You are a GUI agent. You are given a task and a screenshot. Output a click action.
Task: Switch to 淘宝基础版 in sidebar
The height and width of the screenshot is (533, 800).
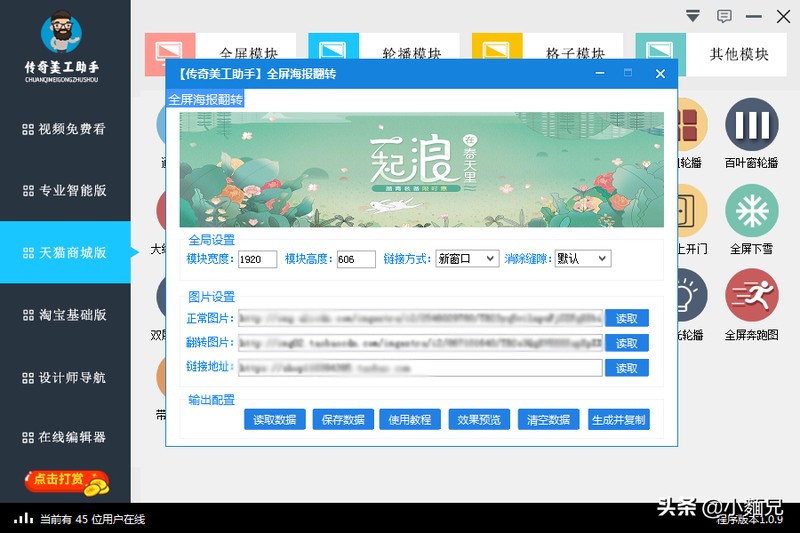tap(65, 315)
